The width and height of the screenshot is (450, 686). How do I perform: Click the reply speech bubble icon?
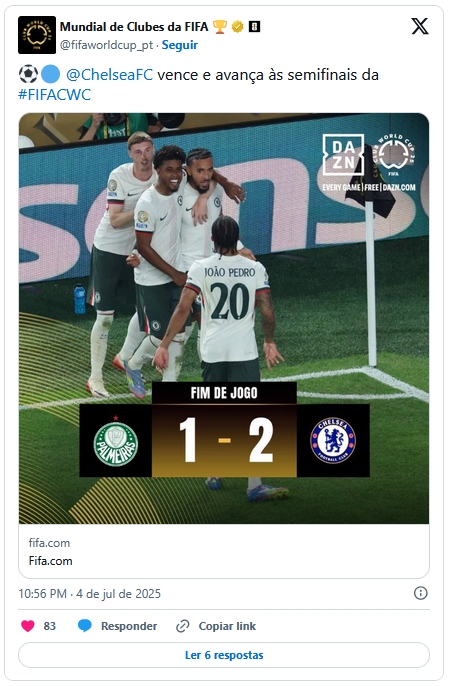click(85, 626)
